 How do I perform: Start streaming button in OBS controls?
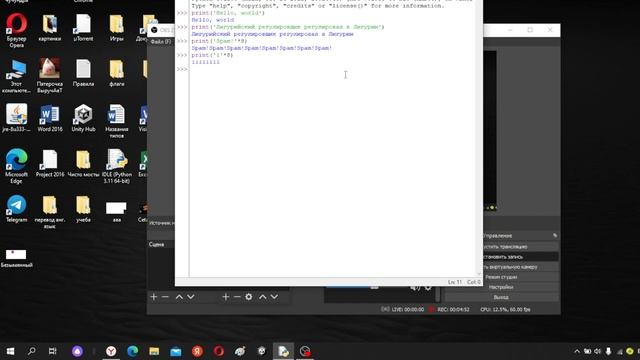[521, 247]
